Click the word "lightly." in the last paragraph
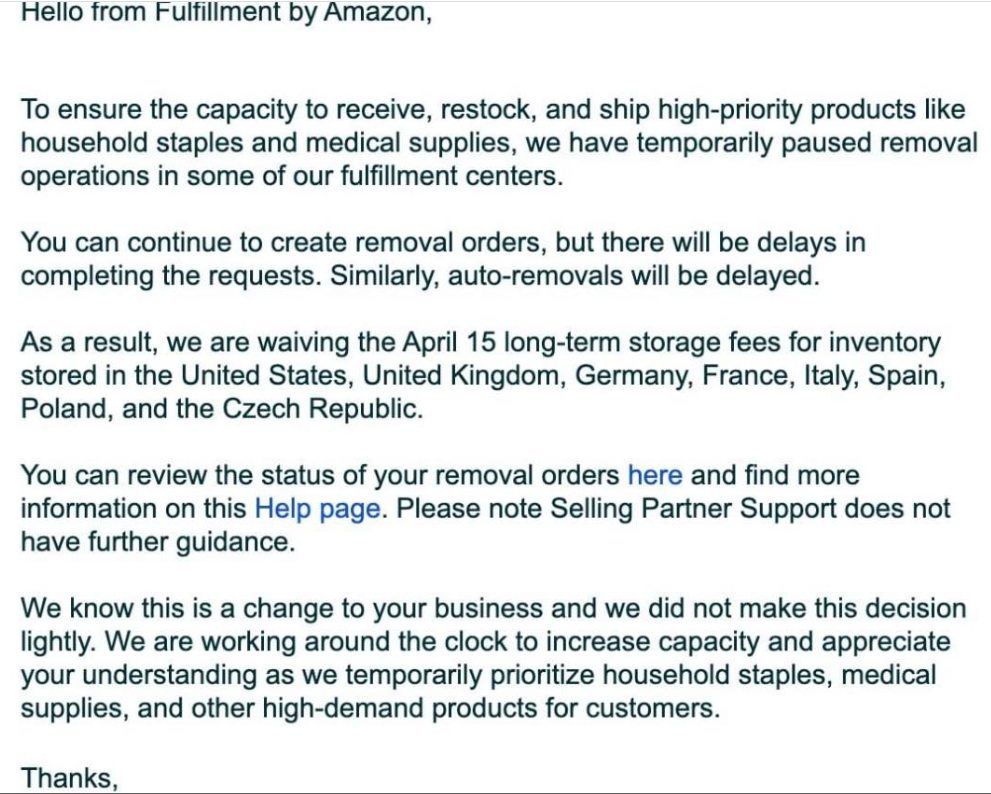Viewport: 991px width, 794px height. point(58,642)
